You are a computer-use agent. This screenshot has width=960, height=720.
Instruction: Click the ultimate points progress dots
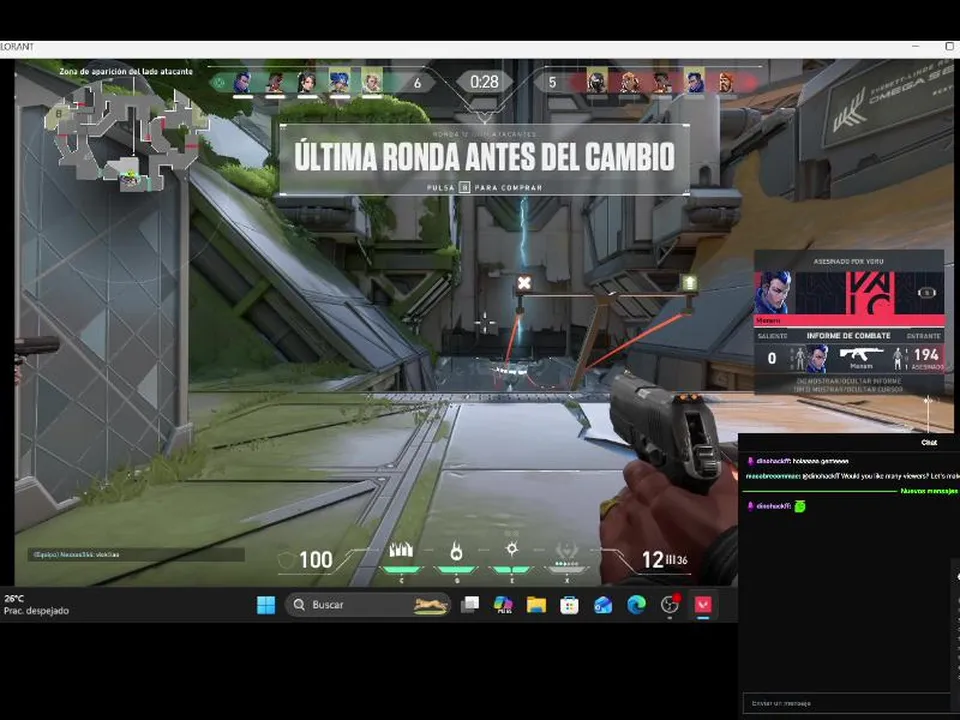[566, 563]
